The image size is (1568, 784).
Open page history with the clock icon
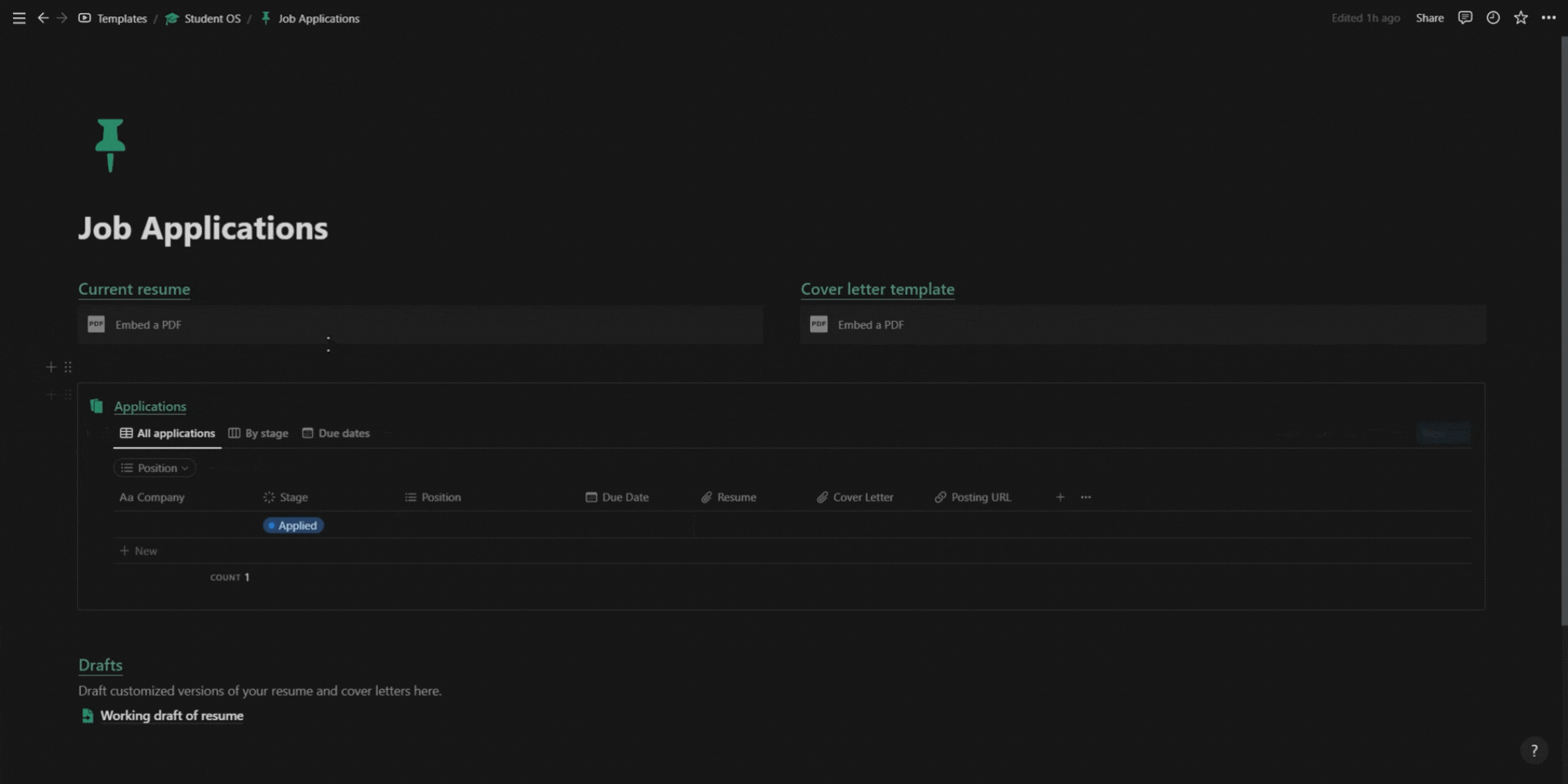[x=1493, y=18]
